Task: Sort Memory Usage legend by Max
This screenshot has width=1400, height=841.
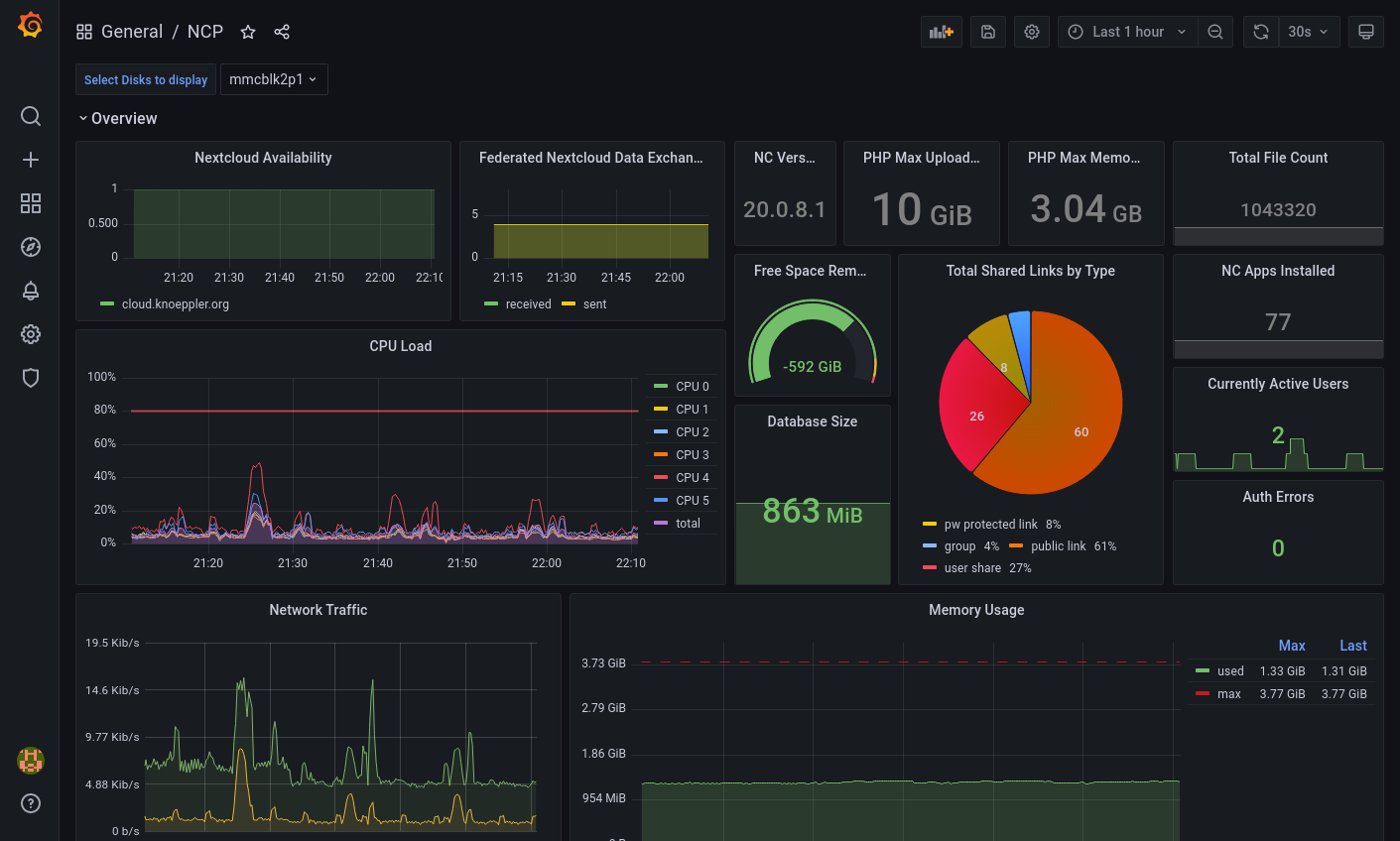Action: 1291,646
